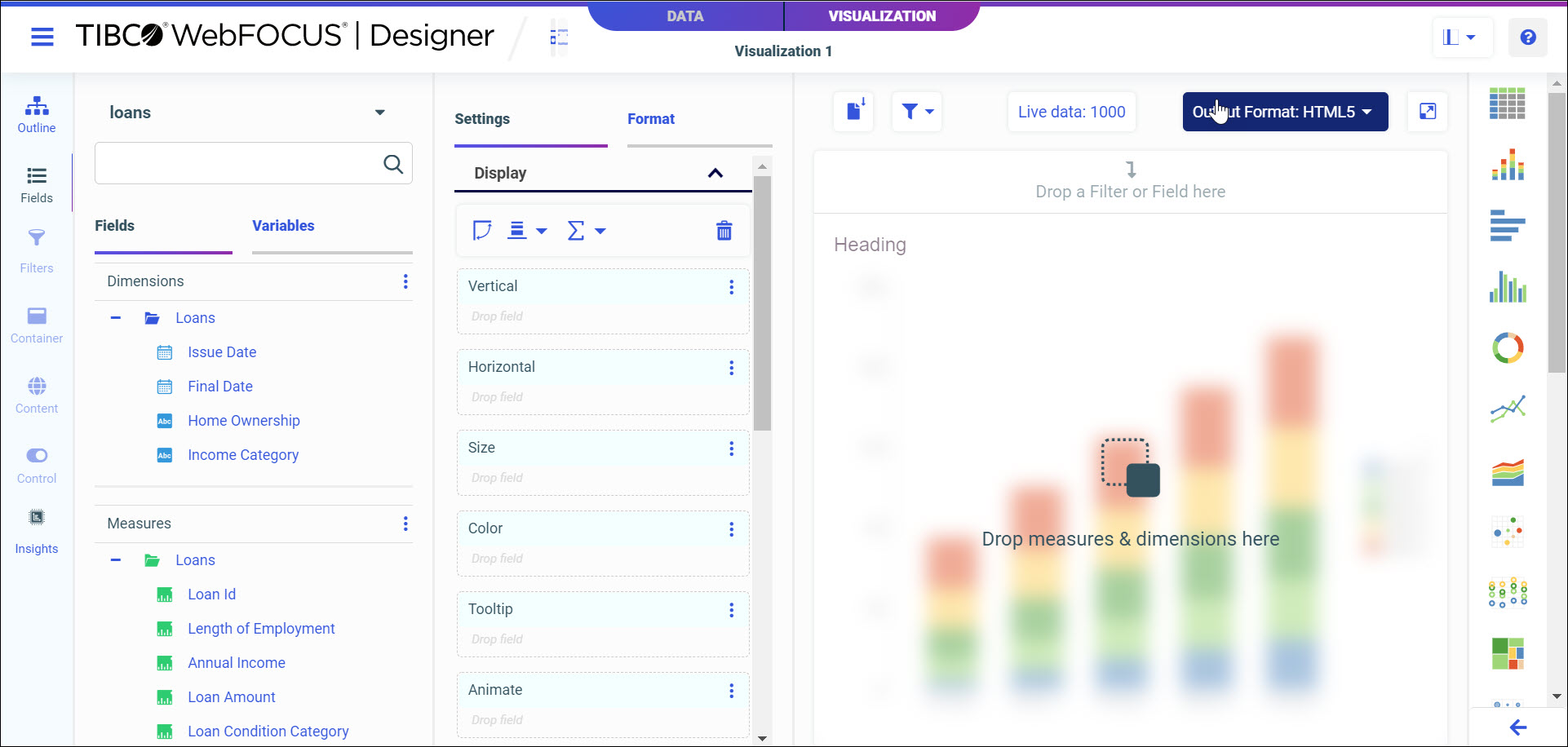Screen dimensions: 1568x747
Task: Select the Income Category dimension field
Action: (x=243, y=455)
